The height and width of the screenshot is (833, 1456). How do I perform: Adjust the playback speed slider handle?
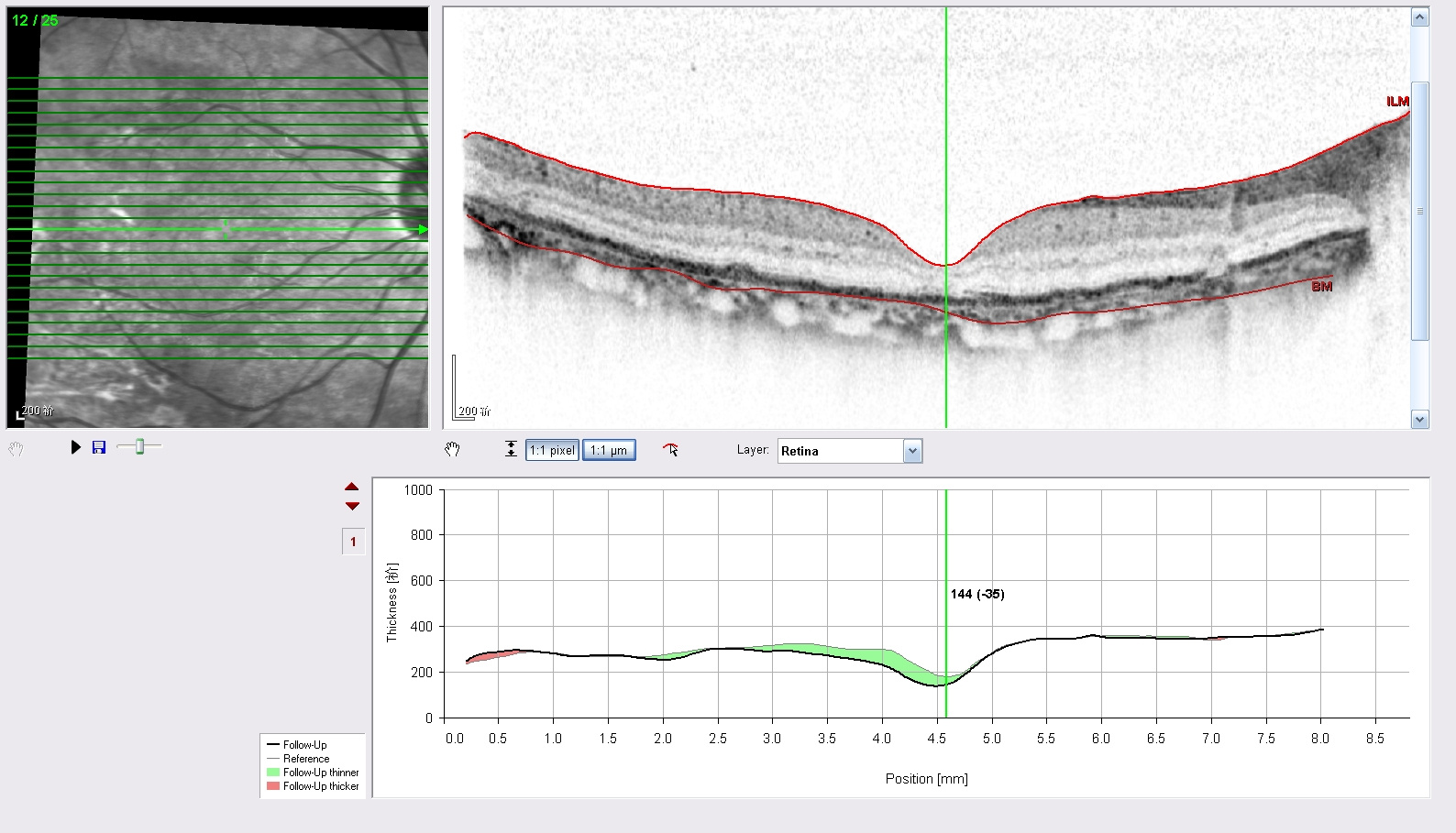point(139,446)
